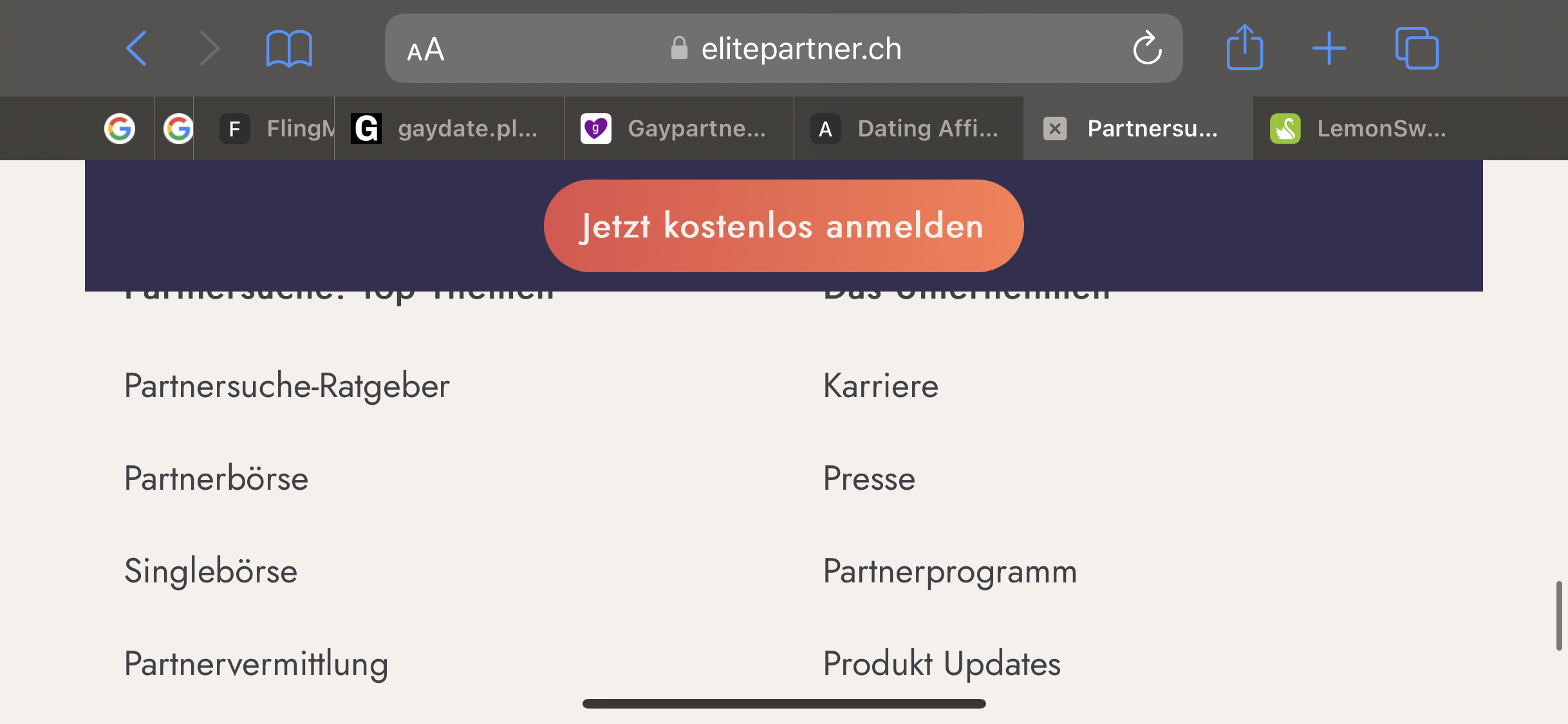1568x724 pixels.
Task: Switch to the LemonSw... tab
Action: tap(1358, 129)
